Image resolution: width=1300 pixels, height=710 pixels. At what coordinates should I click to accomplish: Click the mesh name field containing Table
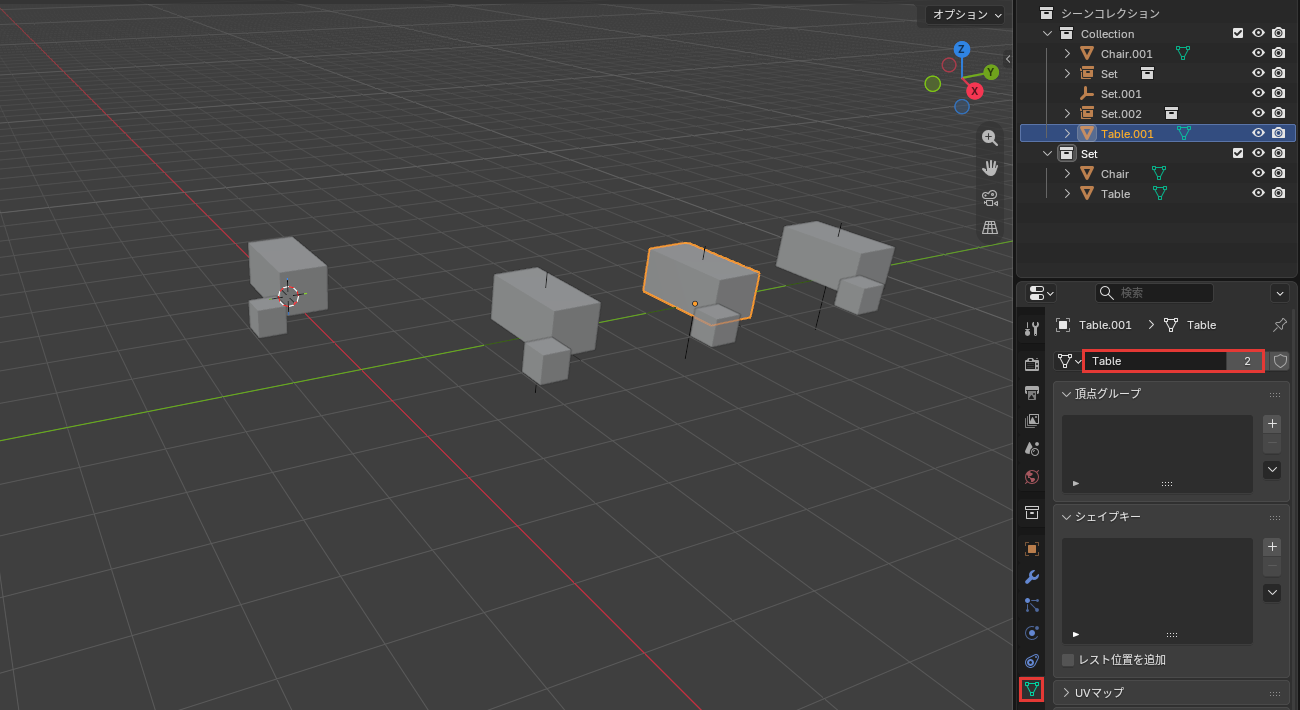click(x=1157, y=361)
